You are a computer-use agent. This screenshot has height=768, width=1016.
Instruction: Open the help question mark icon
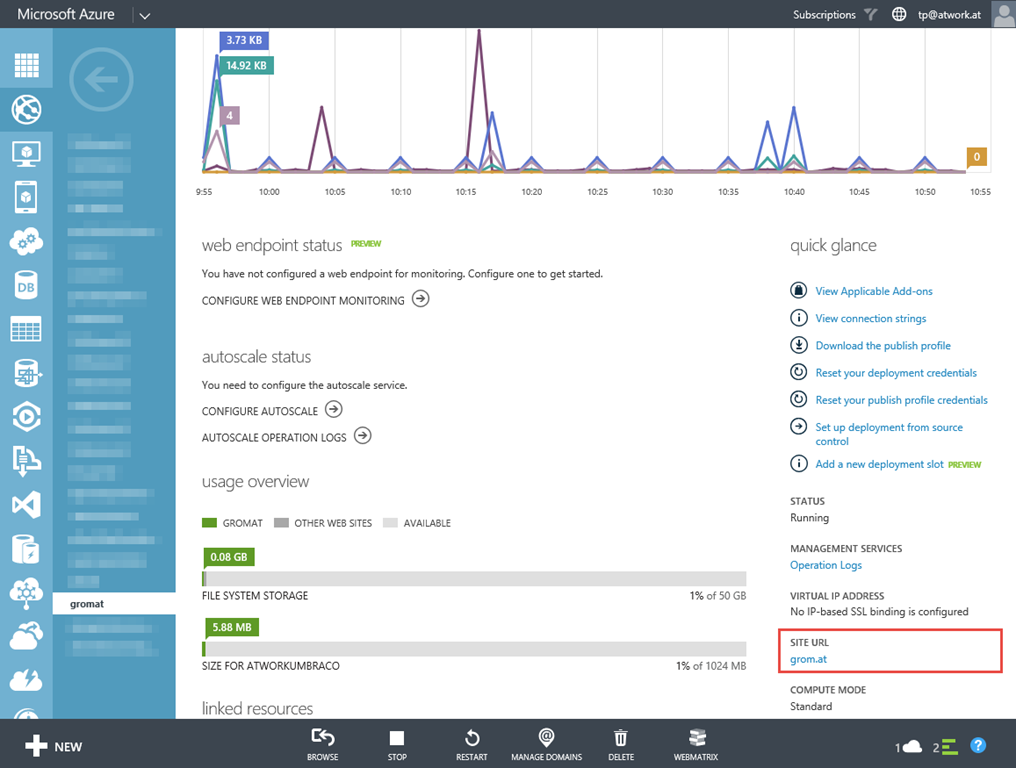(x=978, y=746)
